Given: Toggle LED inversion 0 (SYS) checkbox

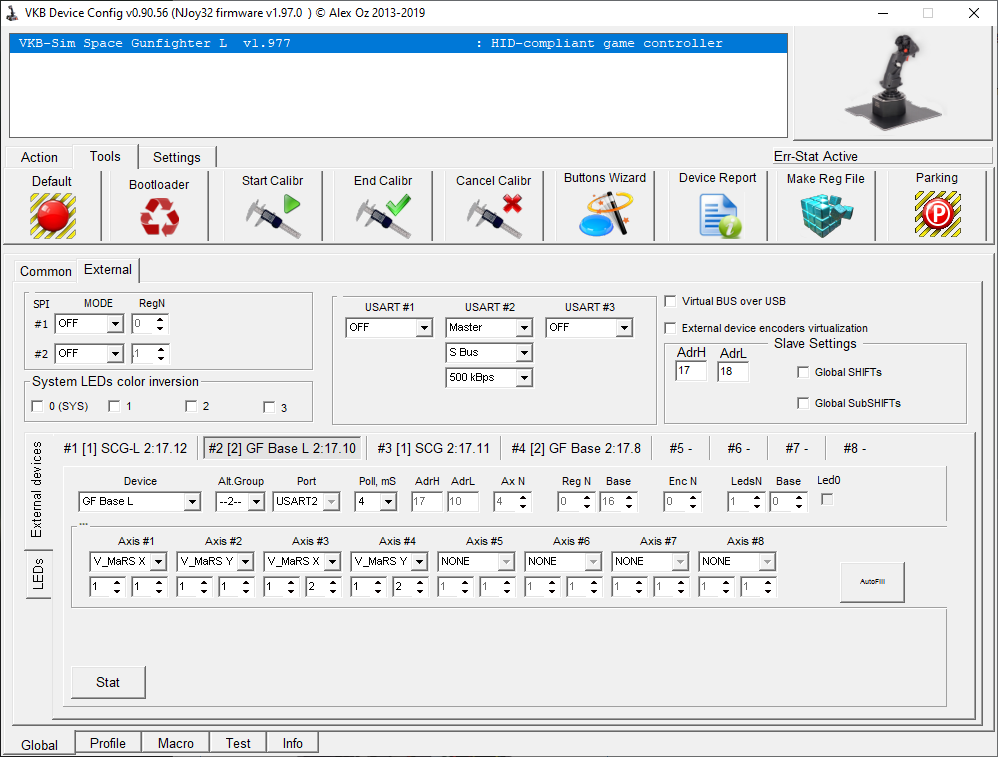Looking at the screenshot, I should point(38,406).
